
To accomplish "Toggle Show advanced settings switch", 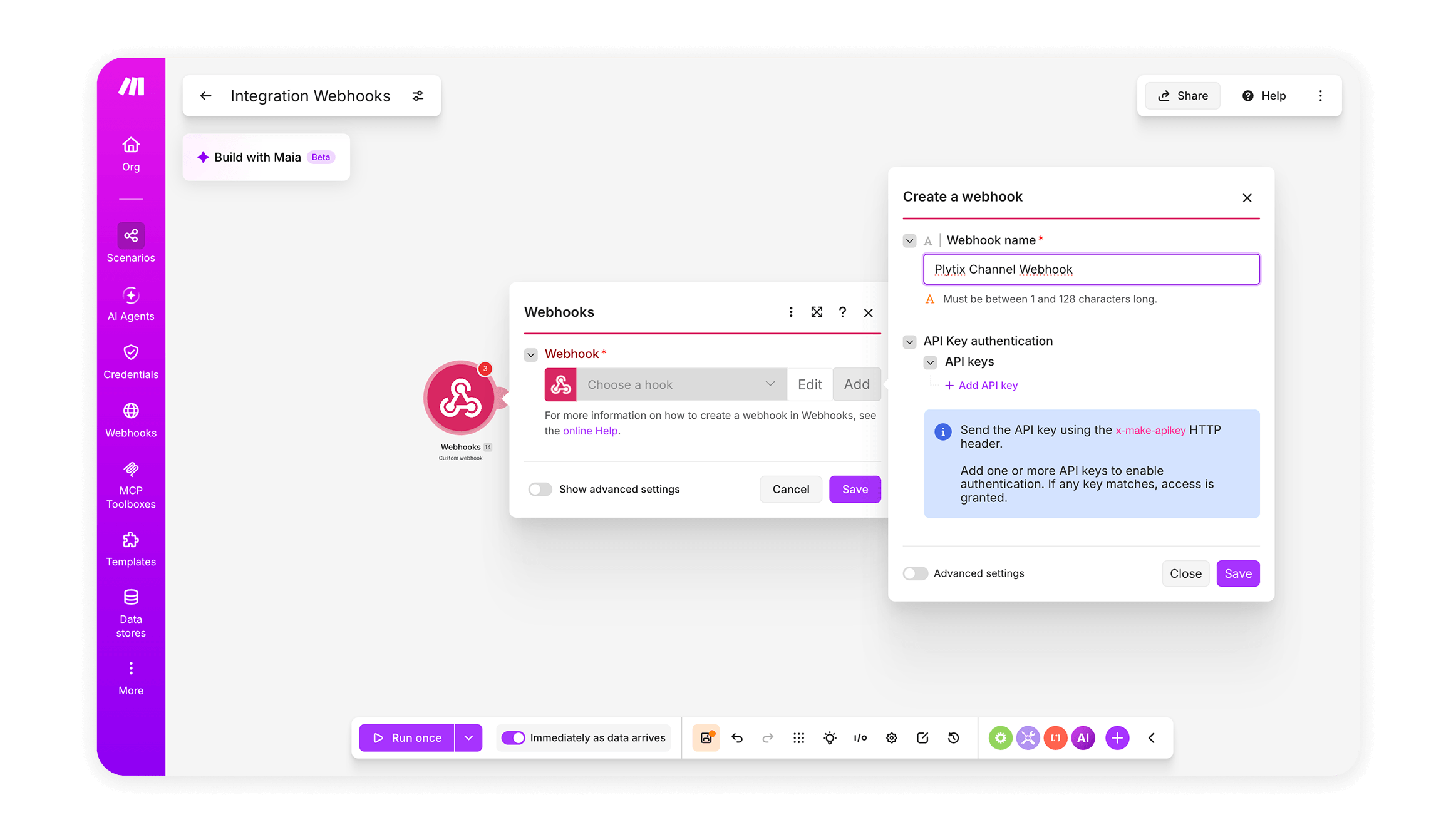I will (x=540, y=489).
